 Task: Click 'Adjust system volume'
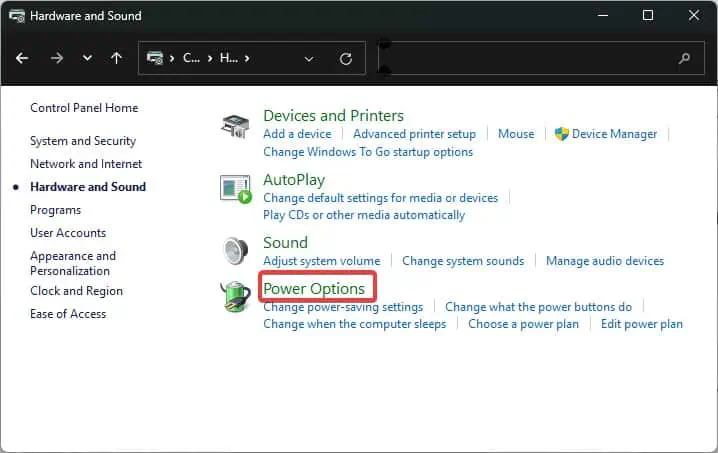point(321,261)
